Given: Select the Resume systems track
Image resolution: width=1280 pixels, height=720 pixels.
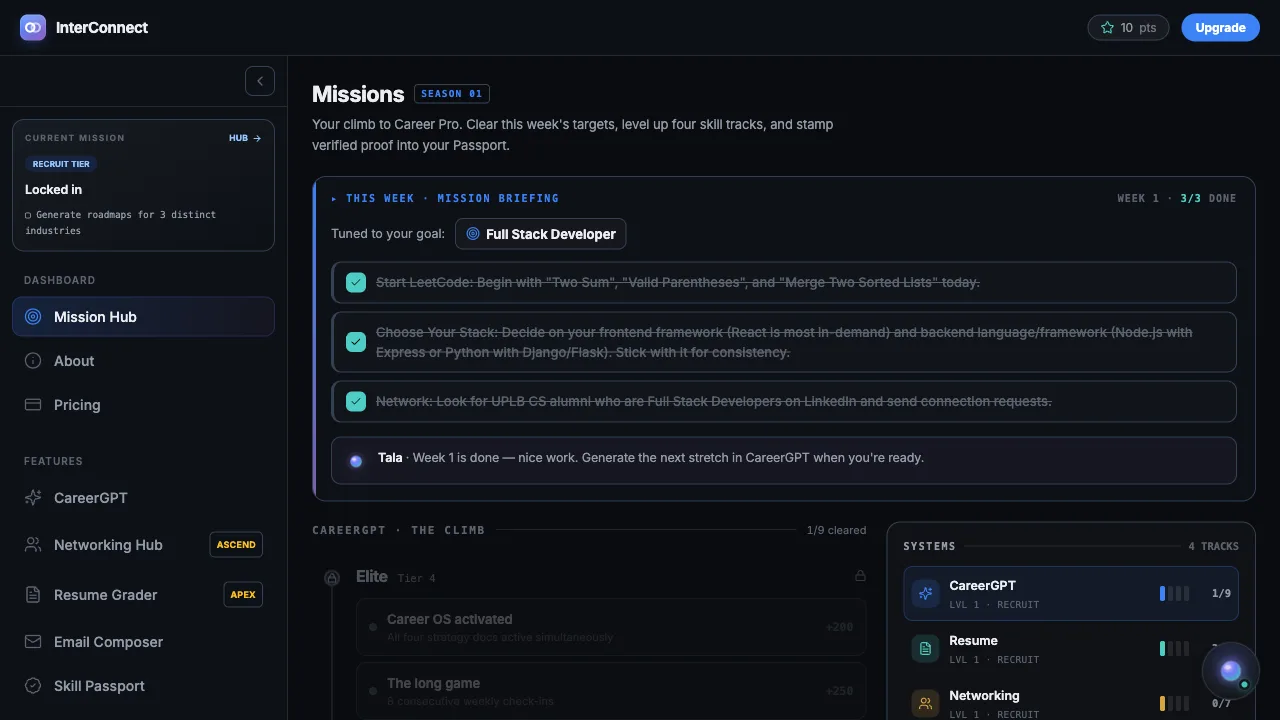Looking at the screenshot, I should pyautogui.click(x=1071, y=649).
